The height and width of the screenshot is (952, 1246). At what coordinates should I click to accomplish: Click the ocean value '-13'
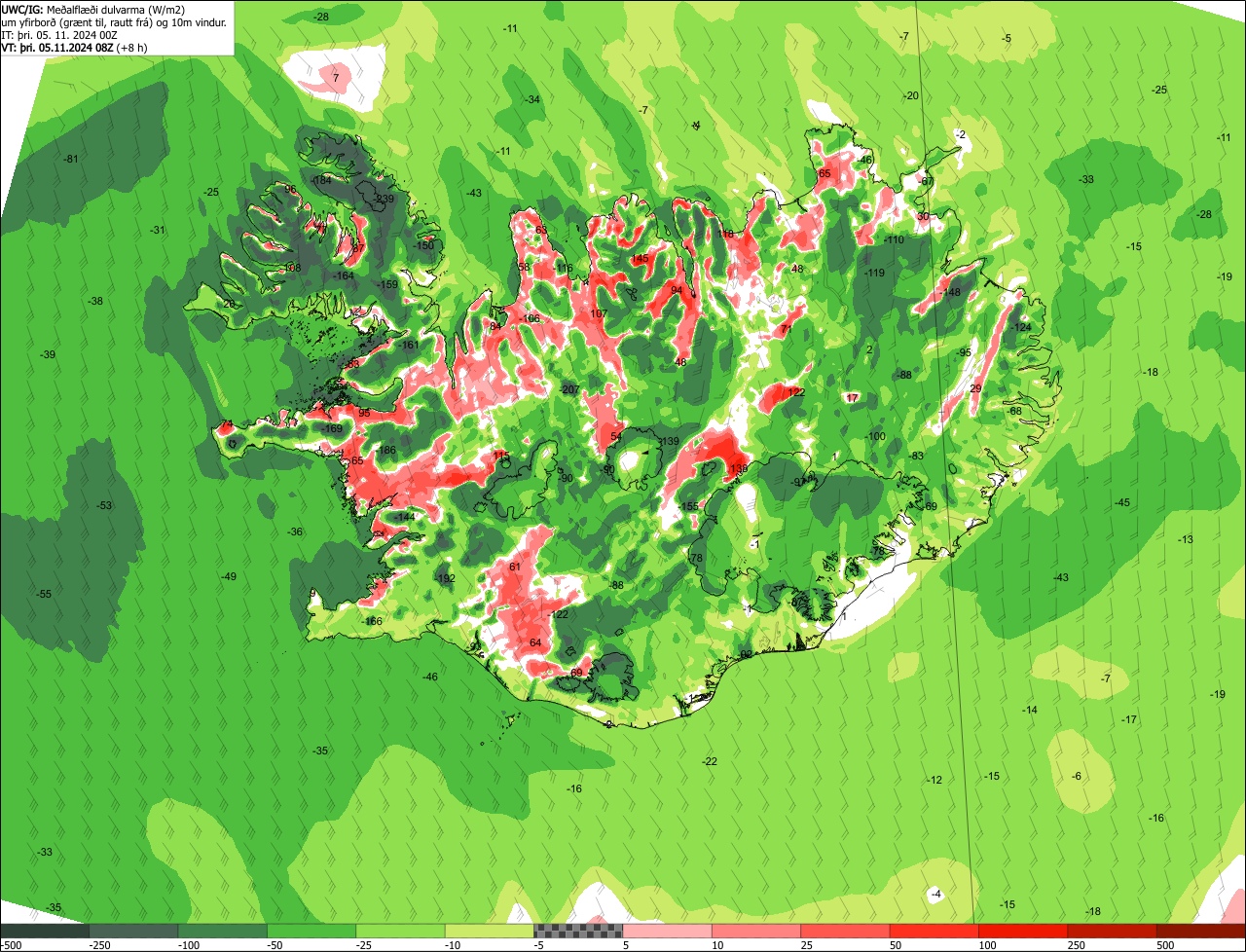click(1186, 539)
